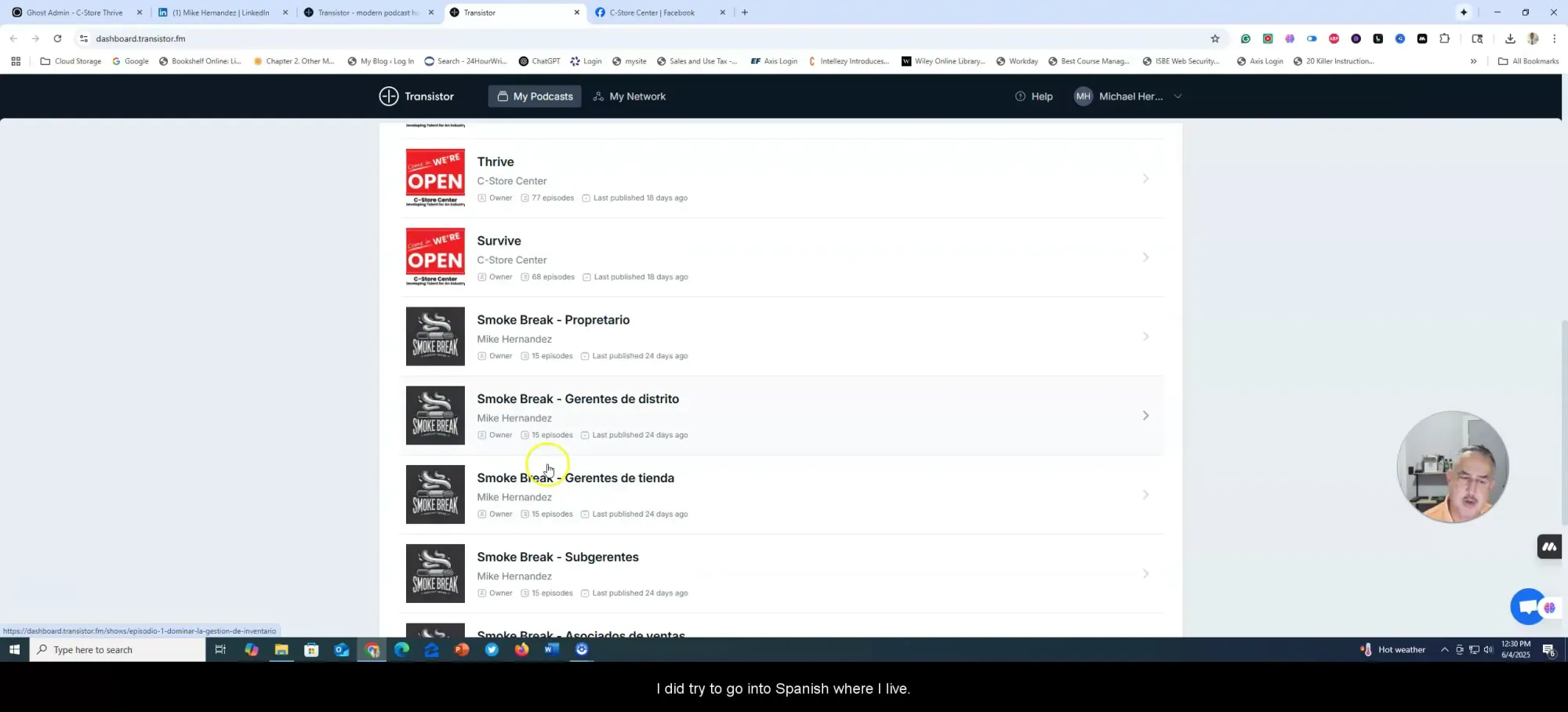Open Microsoft Edge from taskbar
1568x712 pixels.
401,649
